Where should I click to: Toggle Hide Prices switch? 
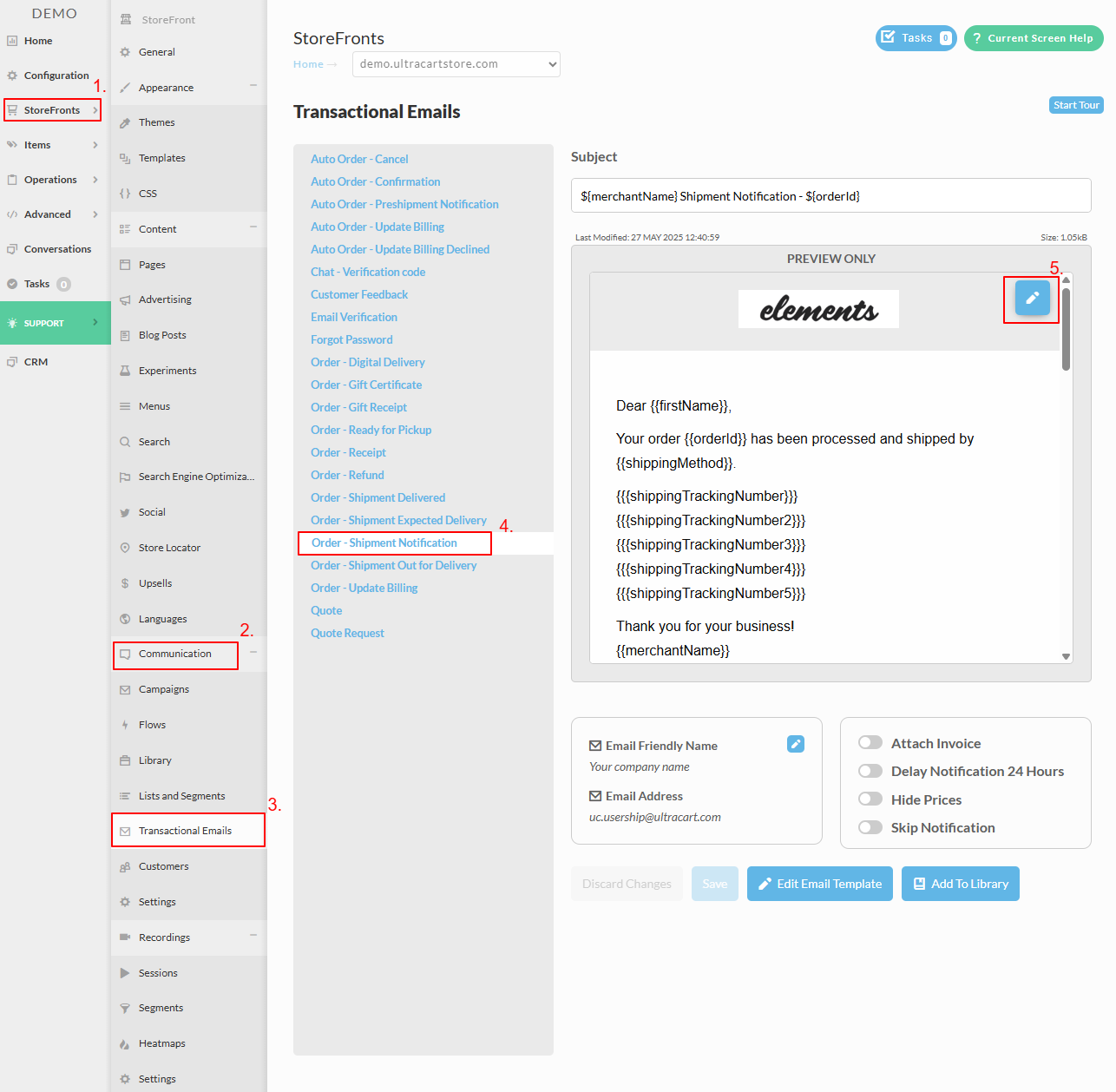(x=870, y=799)
